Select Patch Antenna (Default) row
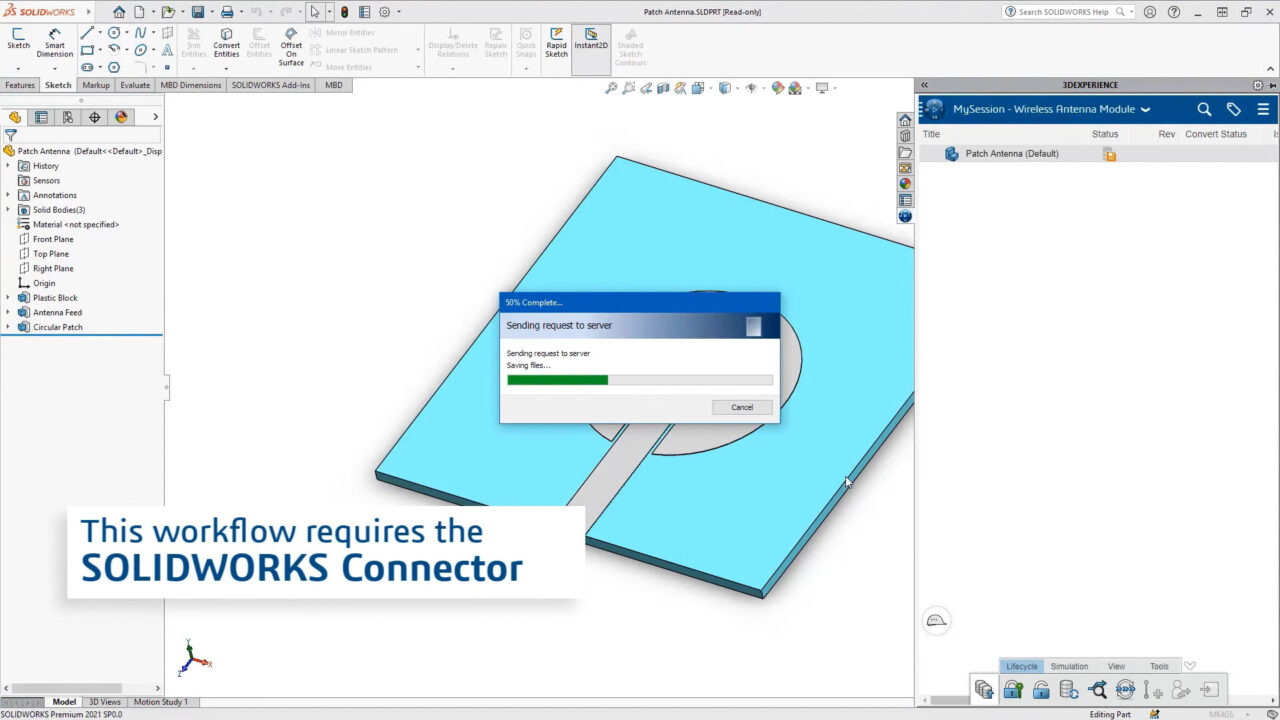The width and height of the screenshot is (1280, 720). (x=1099, y=154)
